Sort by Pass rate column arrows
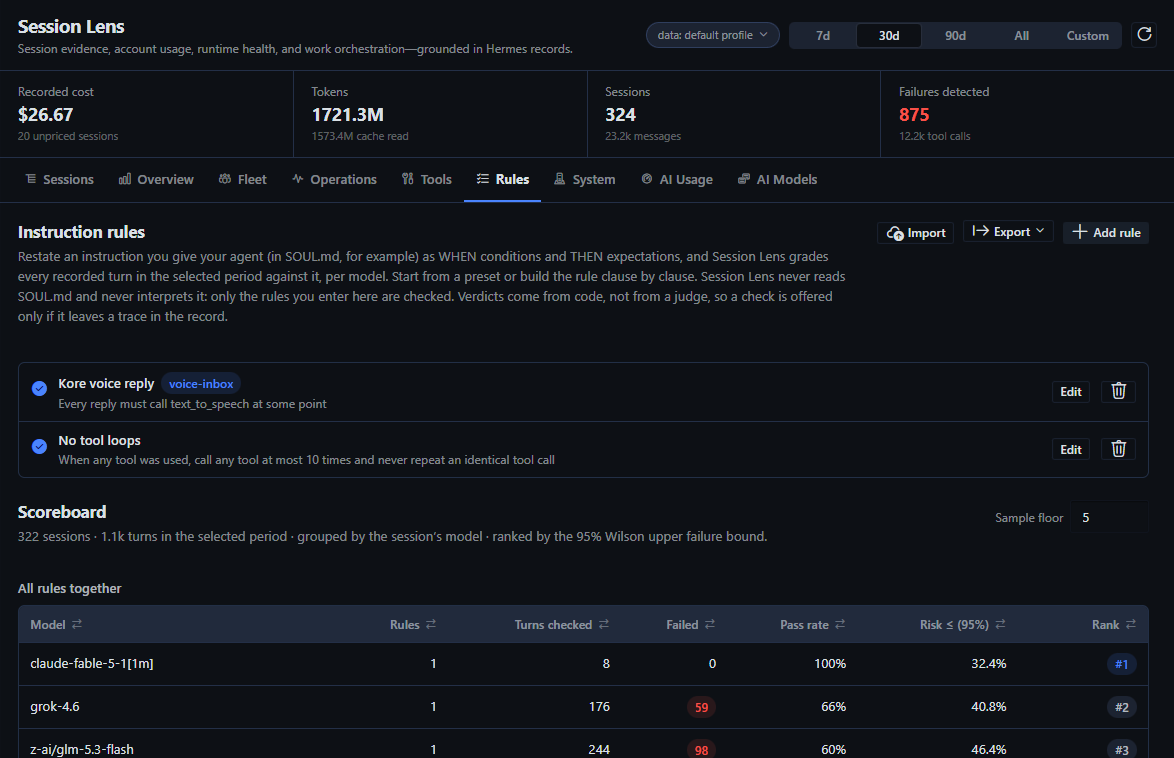Viewport: 1174px width, 758px height. click(840, 624)
